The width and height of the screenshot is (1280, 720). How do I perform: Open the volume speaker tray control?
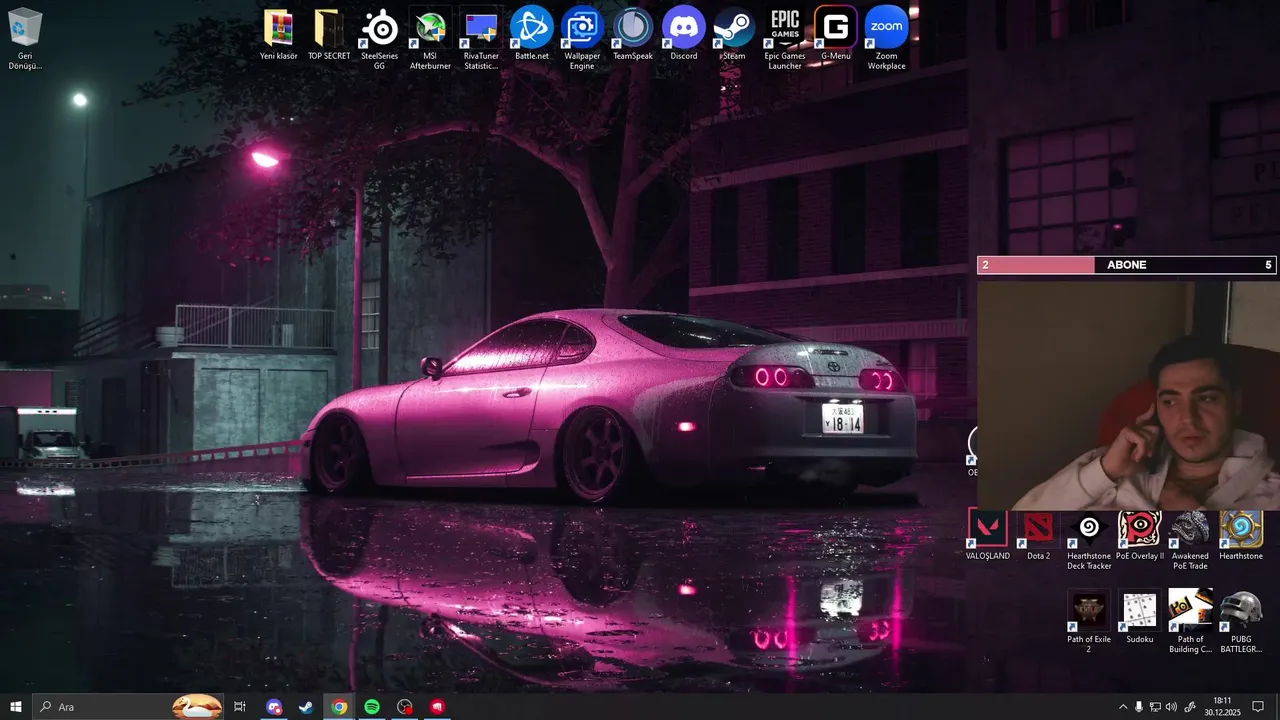1172,707
